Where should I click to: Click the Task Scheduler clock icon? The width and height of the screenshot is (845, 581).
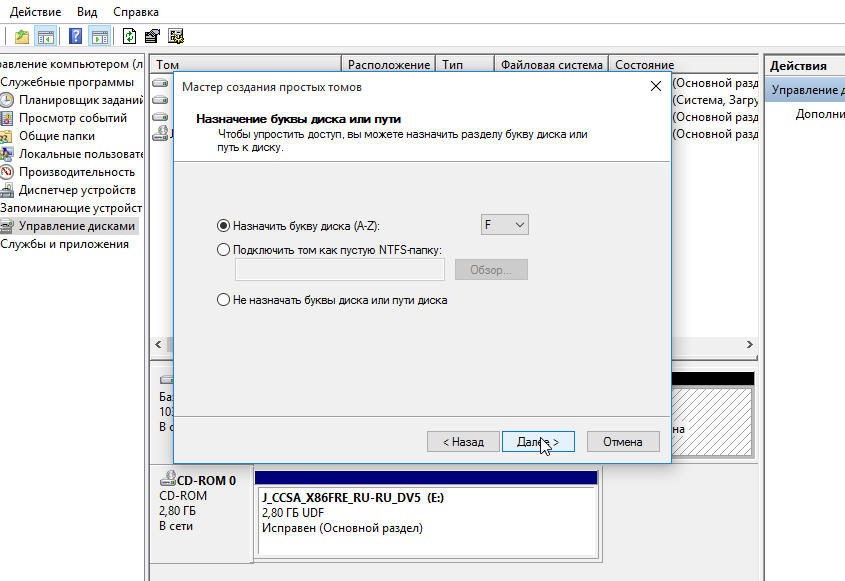click(x=7, y=100)
